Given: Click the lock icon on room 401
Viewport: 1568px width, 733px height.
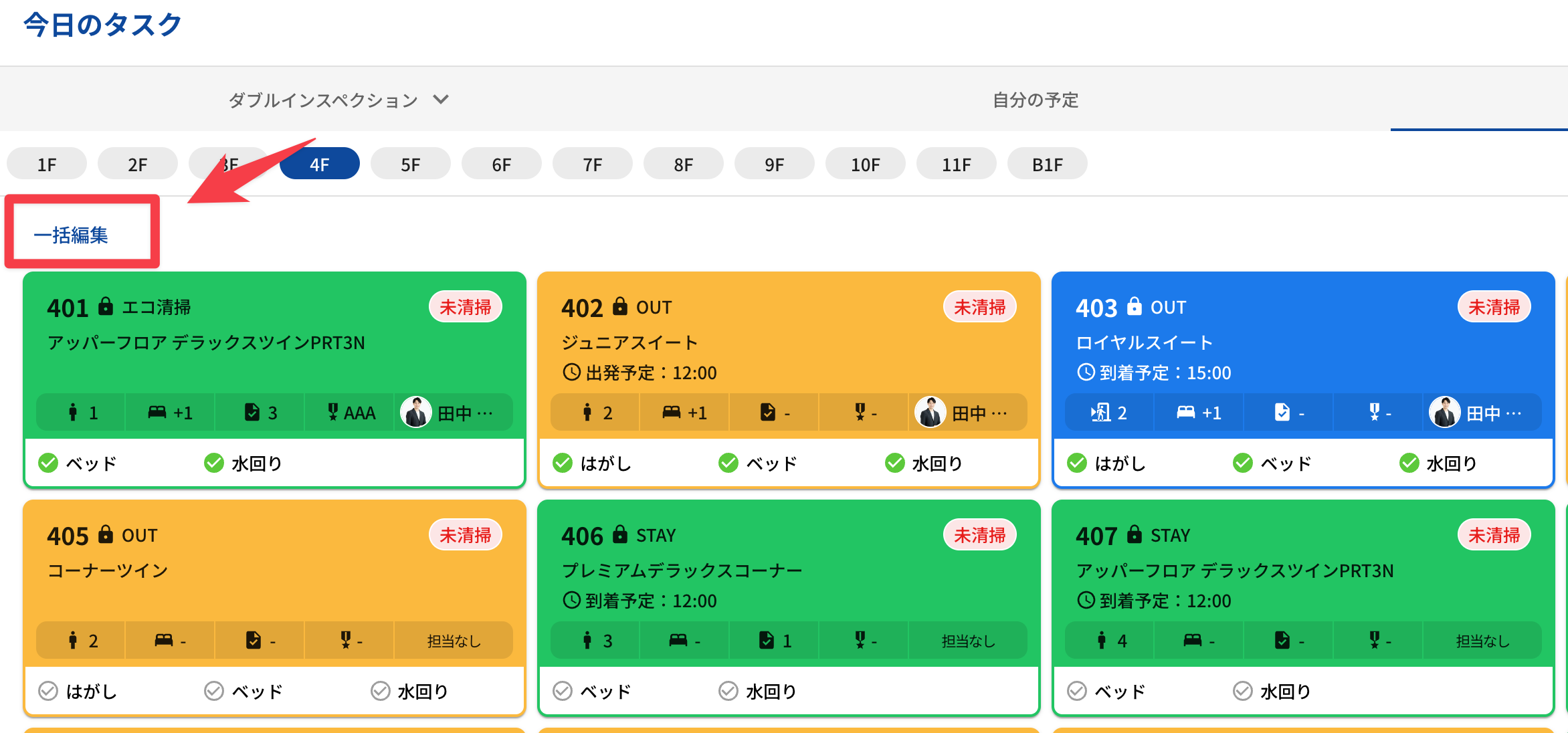Looking at the screenshot, I should [x=106, y=306].
